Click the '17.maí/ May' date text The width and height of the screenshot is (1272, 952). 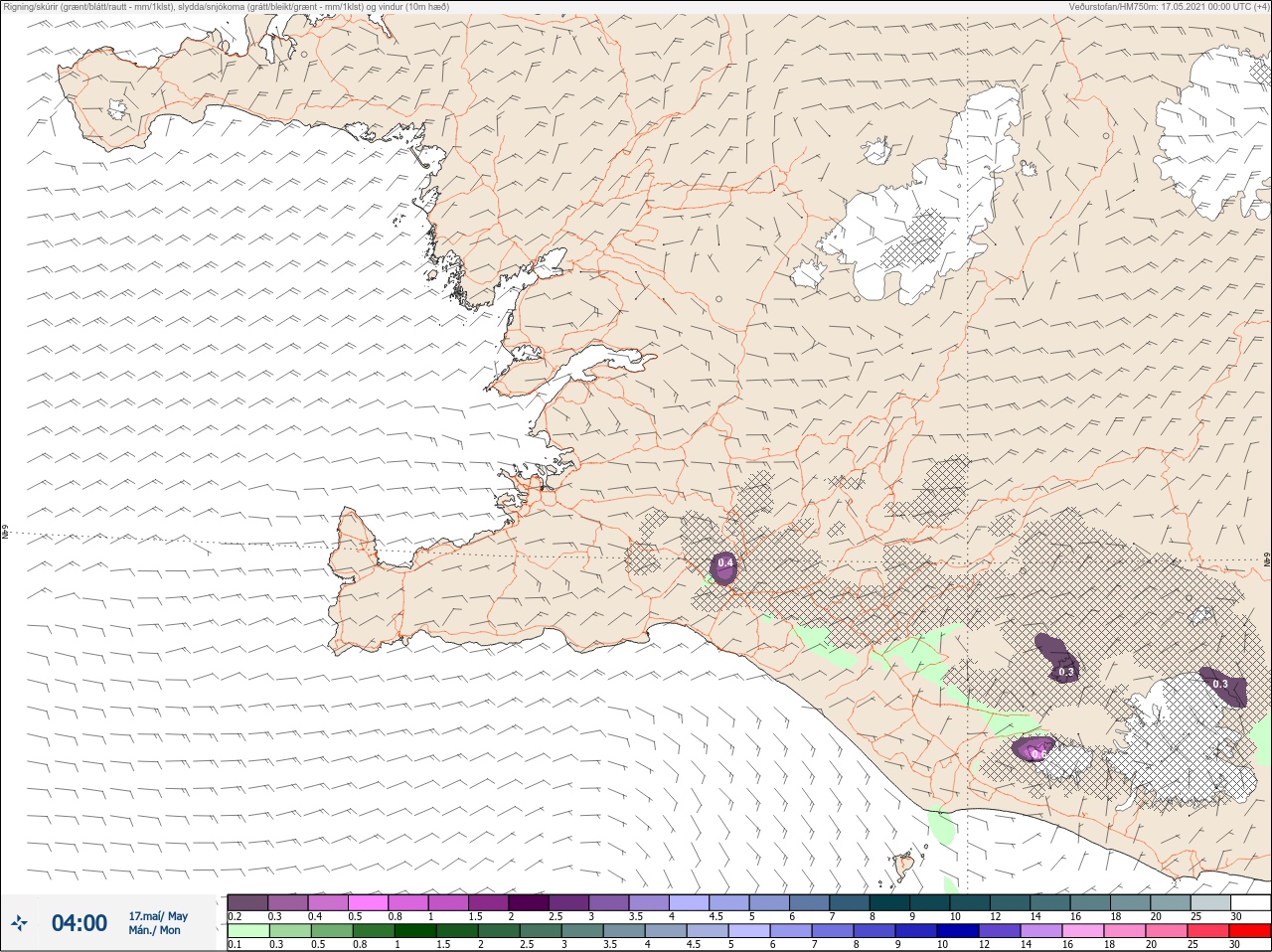coord(158,916)
